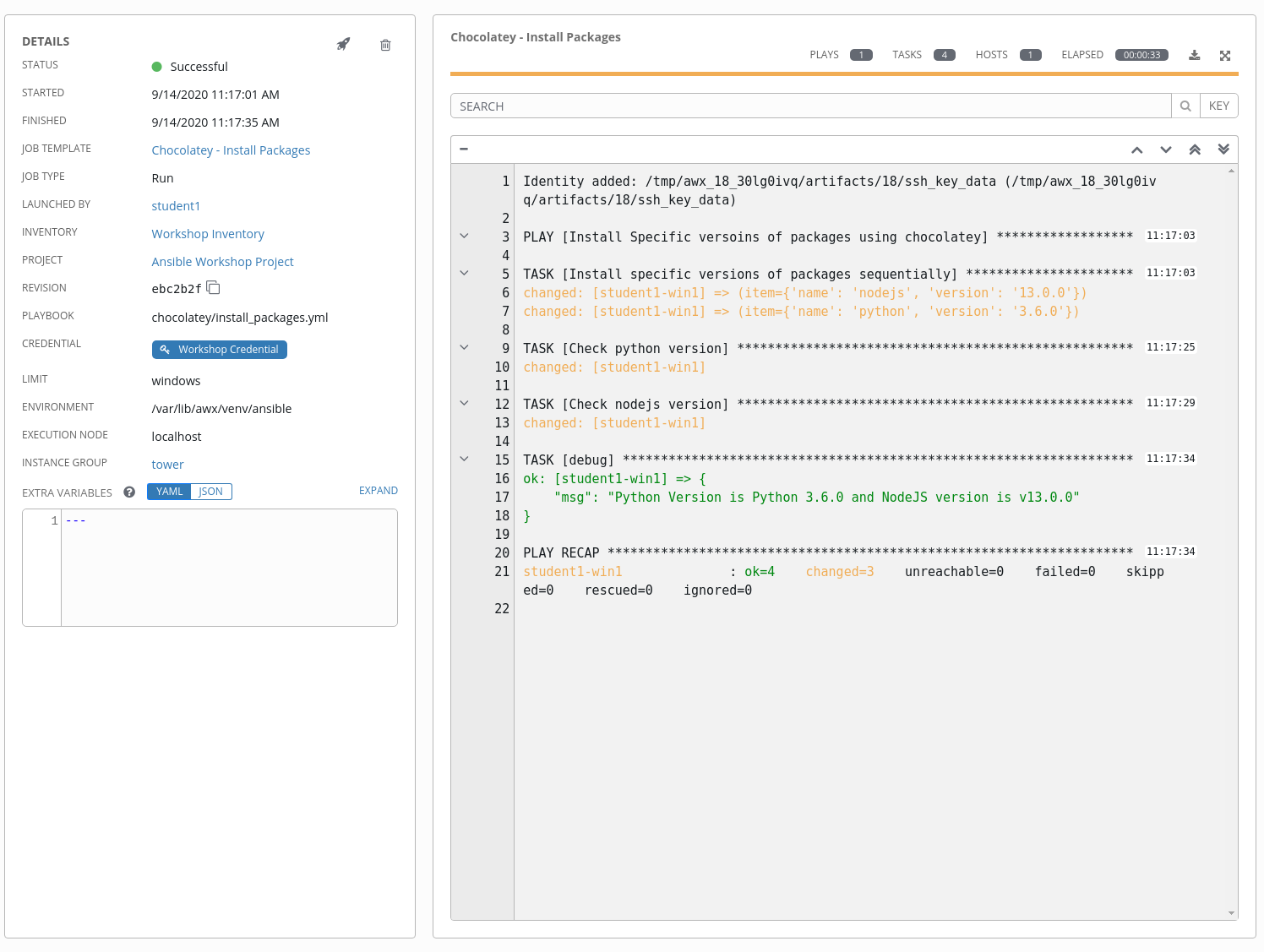Switch extra variables to JSON
This screenshot has height=952, width=1264.
(211, 492)
